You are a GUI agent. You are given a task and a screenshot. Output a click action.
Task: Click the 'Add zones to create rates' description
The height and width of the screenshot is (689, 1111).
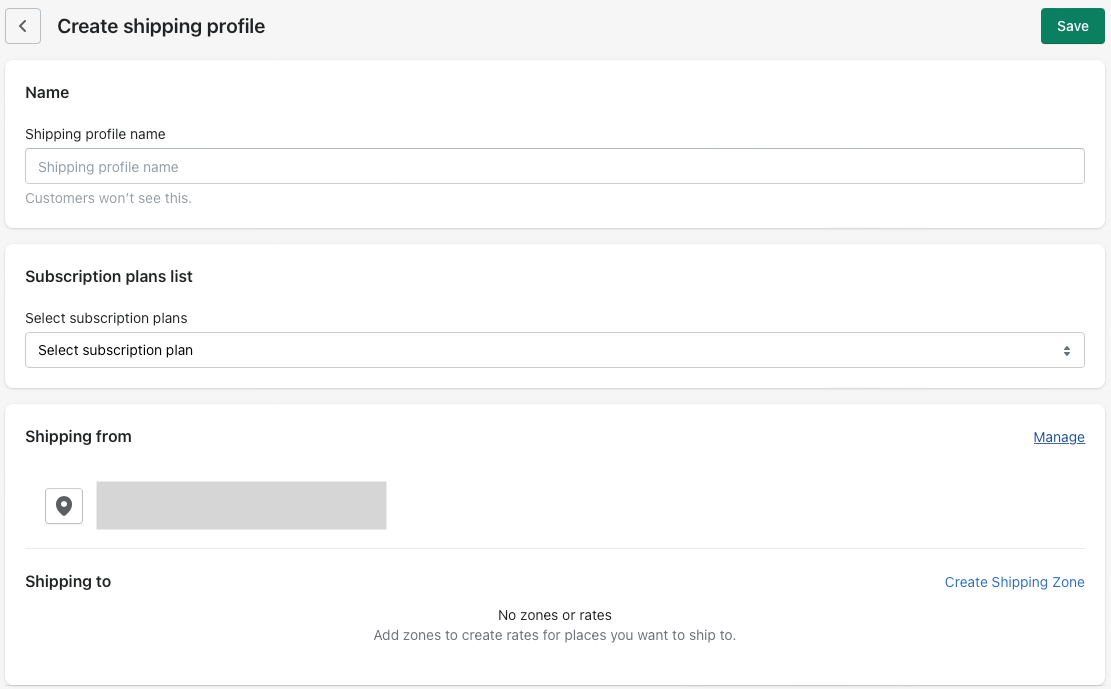554,635
